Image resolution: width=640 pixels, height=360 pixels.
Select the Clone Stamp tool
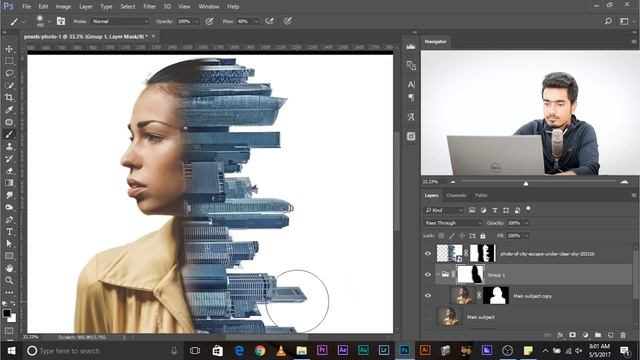[x=9, y=147]
